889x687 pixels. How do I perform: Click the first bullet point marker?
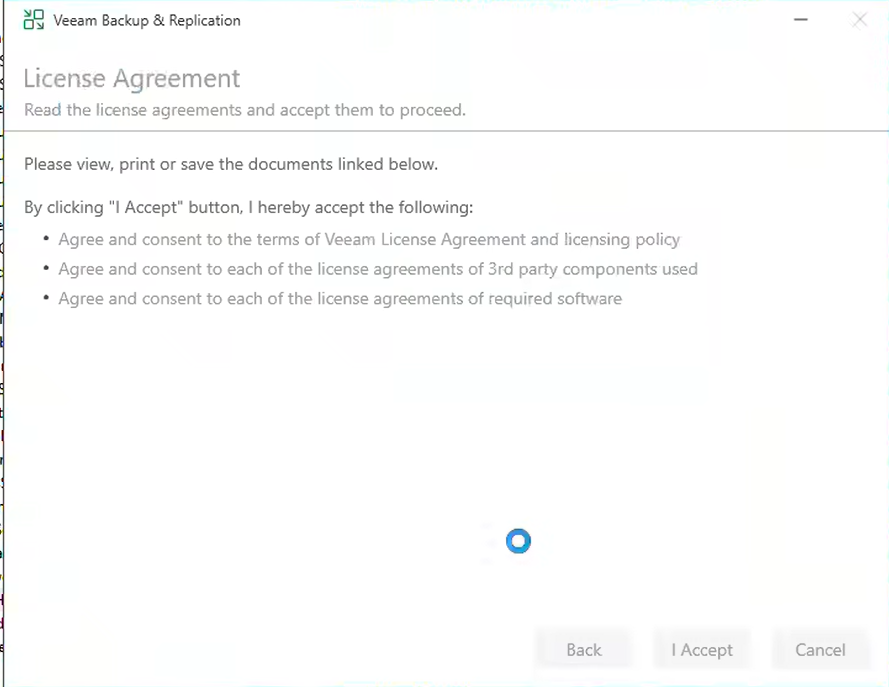[x=46, y=240]
